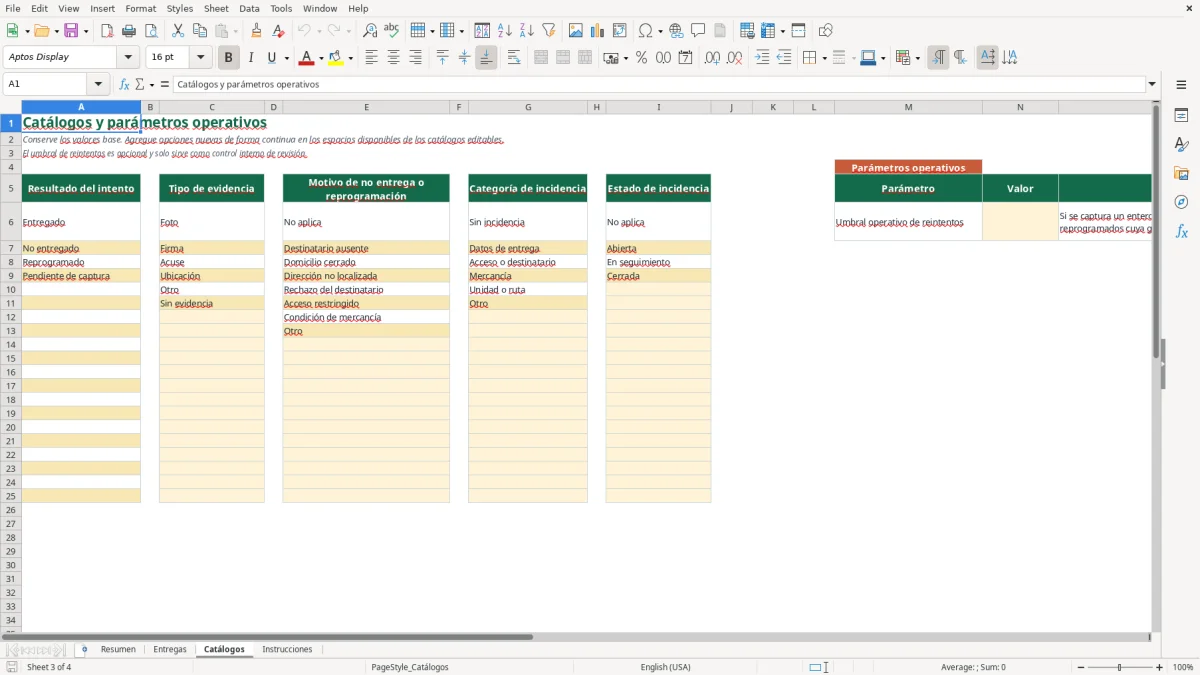
Task: Open the Data menu
Action: 249,8
